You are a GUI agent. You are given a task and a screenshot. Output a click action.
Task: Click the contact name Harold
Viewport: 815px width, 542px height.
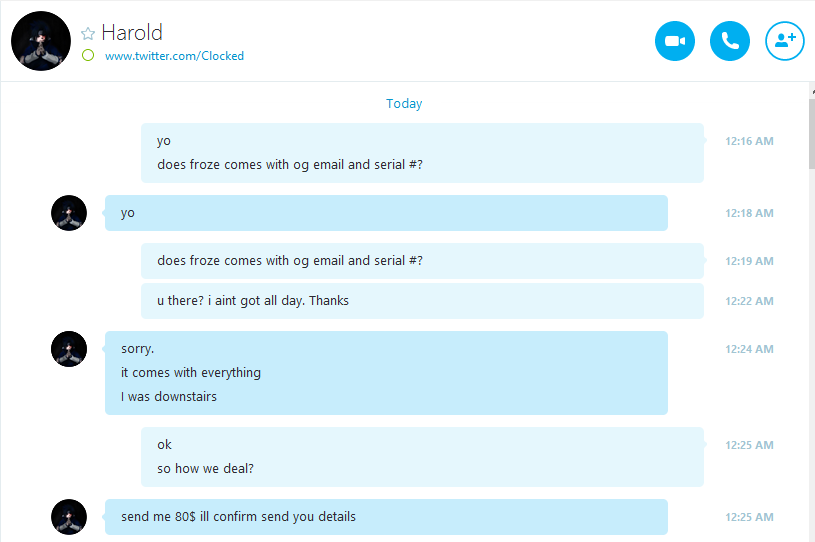(132, 32)
